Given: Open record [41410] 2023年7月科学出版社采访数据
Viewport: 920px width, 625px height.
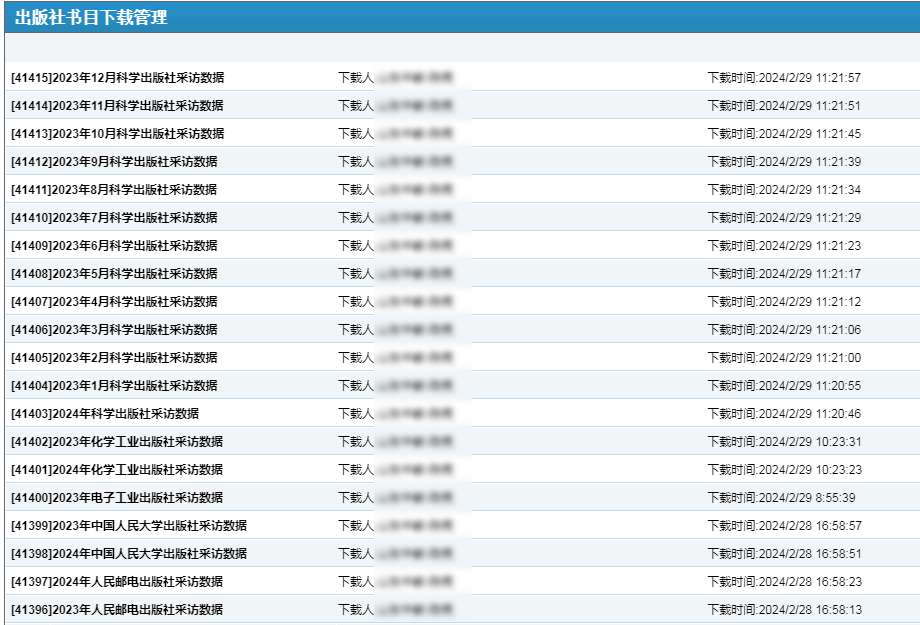Looking at the screenshot, I should pyautogui.click(x=114, y=218).
